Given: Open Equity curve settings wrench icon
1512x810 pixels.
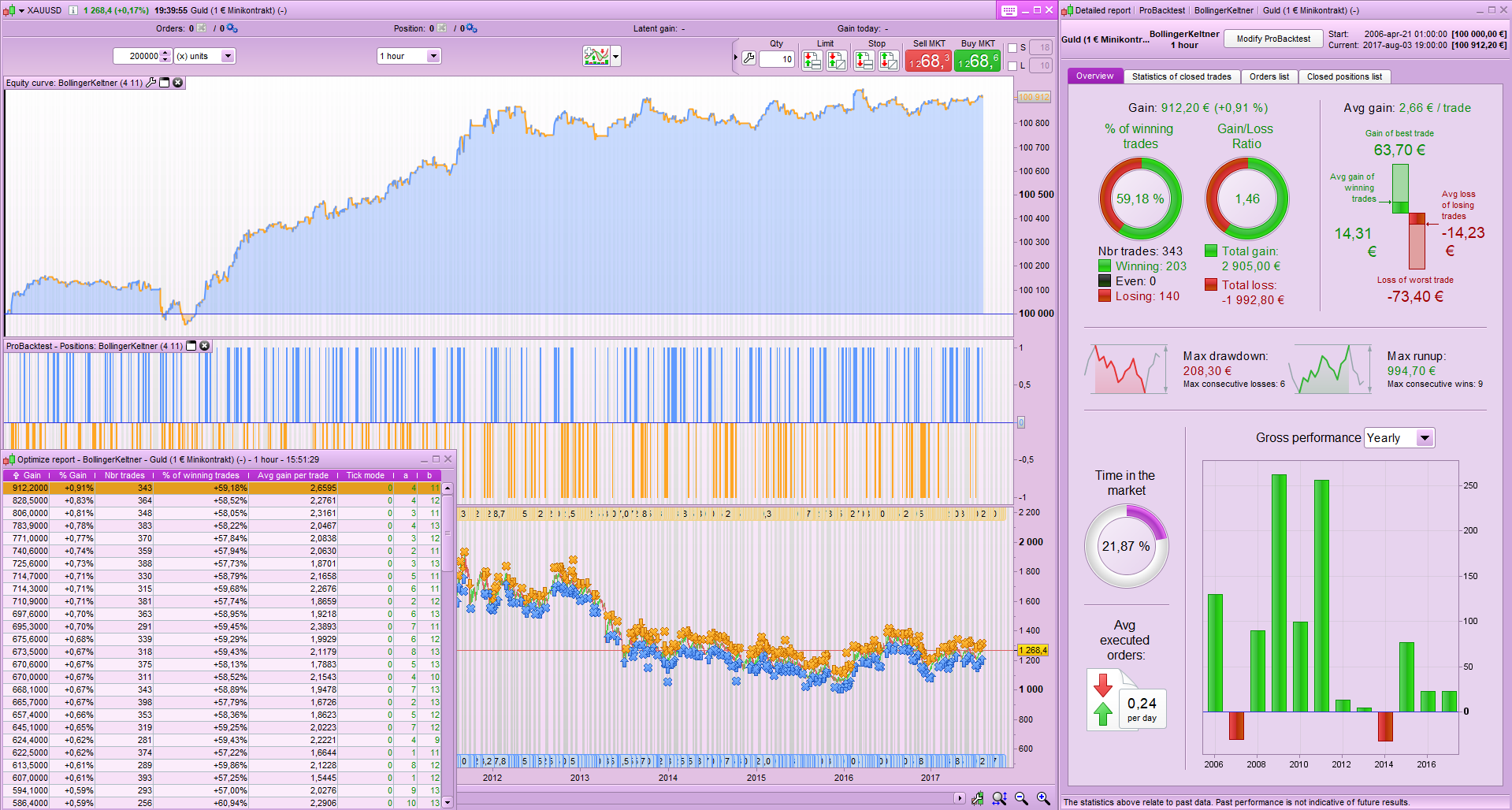Looking at the screenshot, I should pyautogui.click(x=151, y=83).
